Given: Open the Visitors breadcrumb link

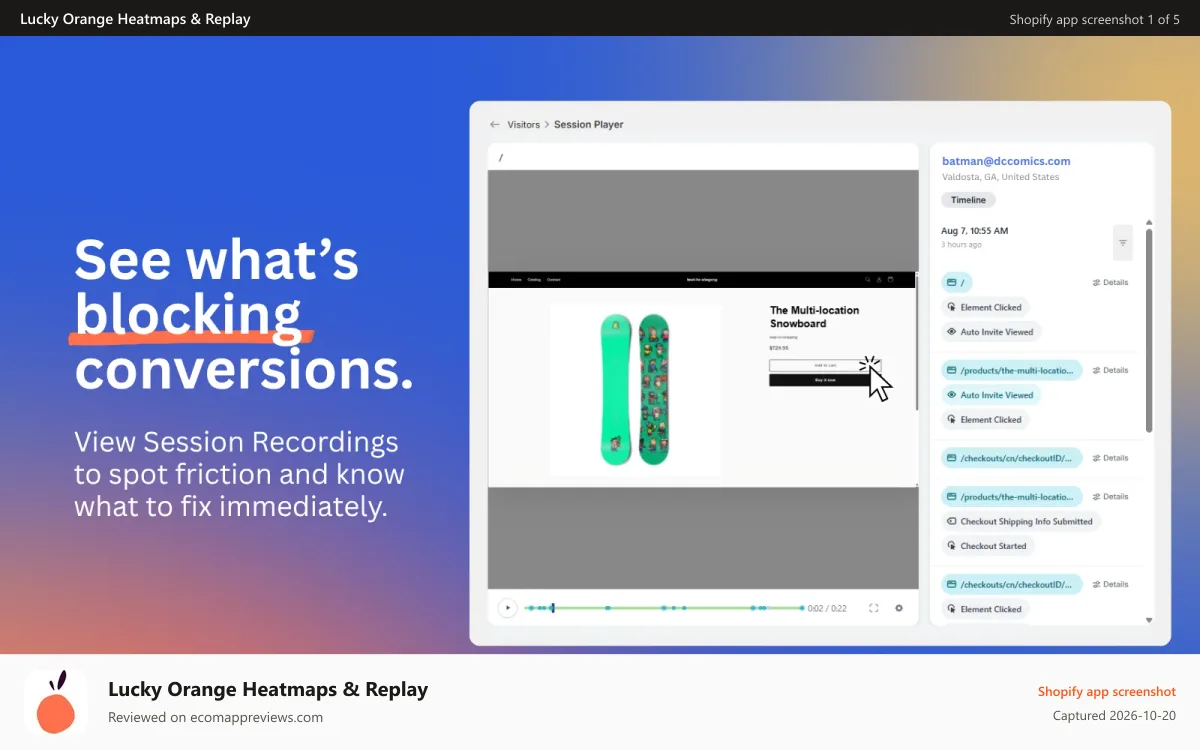Looking at the screenshot, I should point(523,125).
